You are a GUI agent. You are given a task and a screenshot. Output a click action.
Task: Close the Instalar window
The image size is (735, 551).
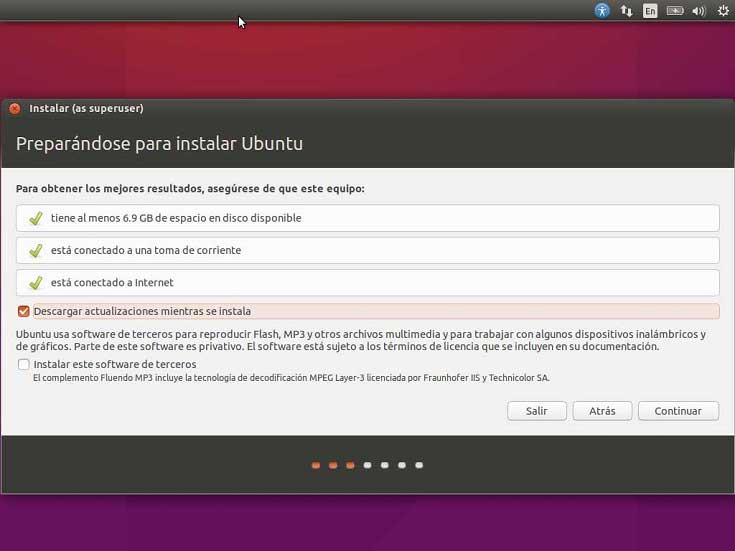pyautogui.click(x=15, y=108)
